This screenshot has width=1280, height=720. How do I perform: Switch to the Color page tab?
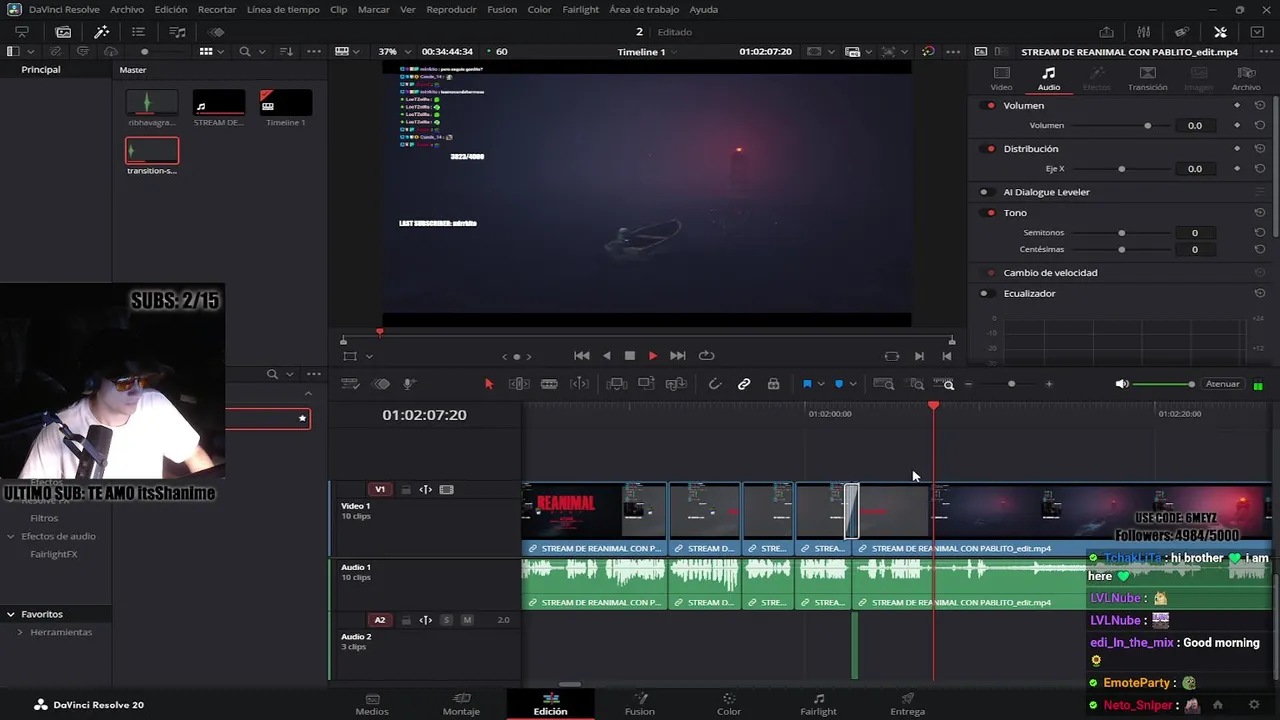pyautogui.click(x=729, y=704)
